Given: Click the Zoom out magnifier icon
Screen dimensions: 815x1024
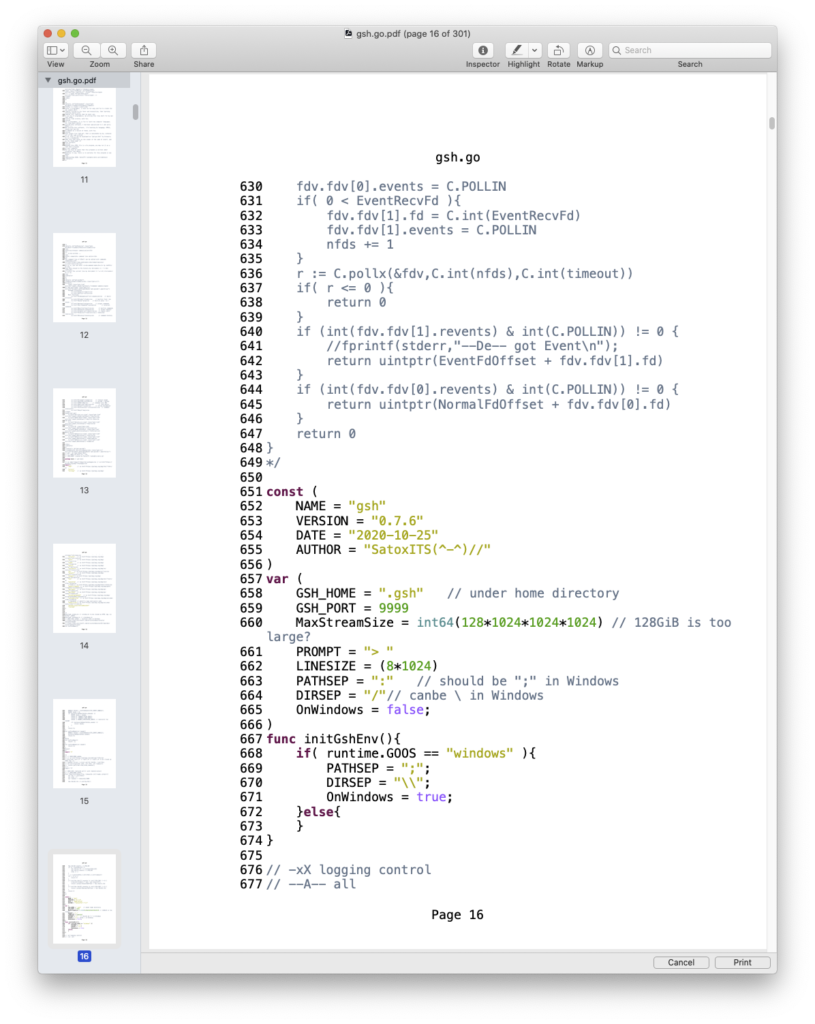Looking at the screenshot, I should click(87, 50).
